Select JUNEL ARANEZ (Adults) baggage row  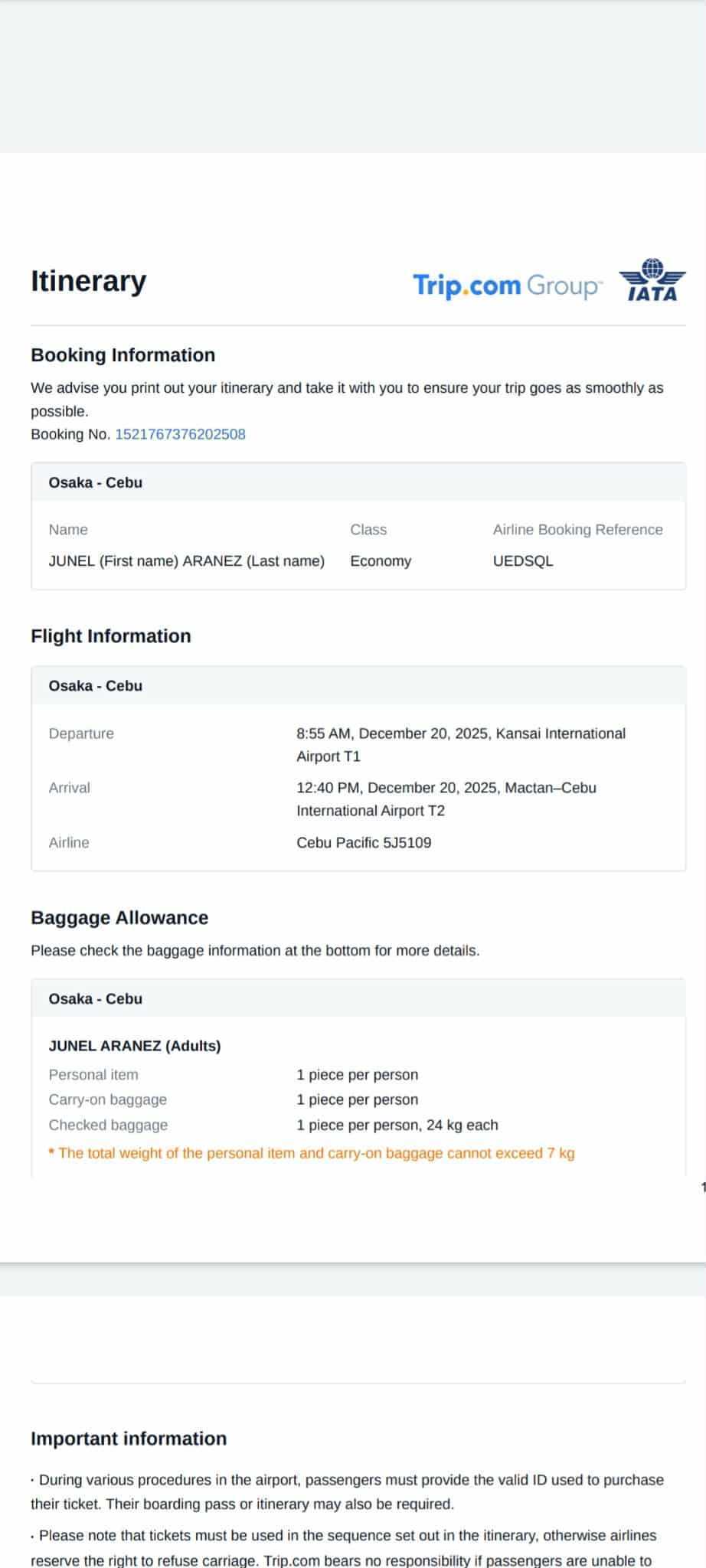(135, 1046)
